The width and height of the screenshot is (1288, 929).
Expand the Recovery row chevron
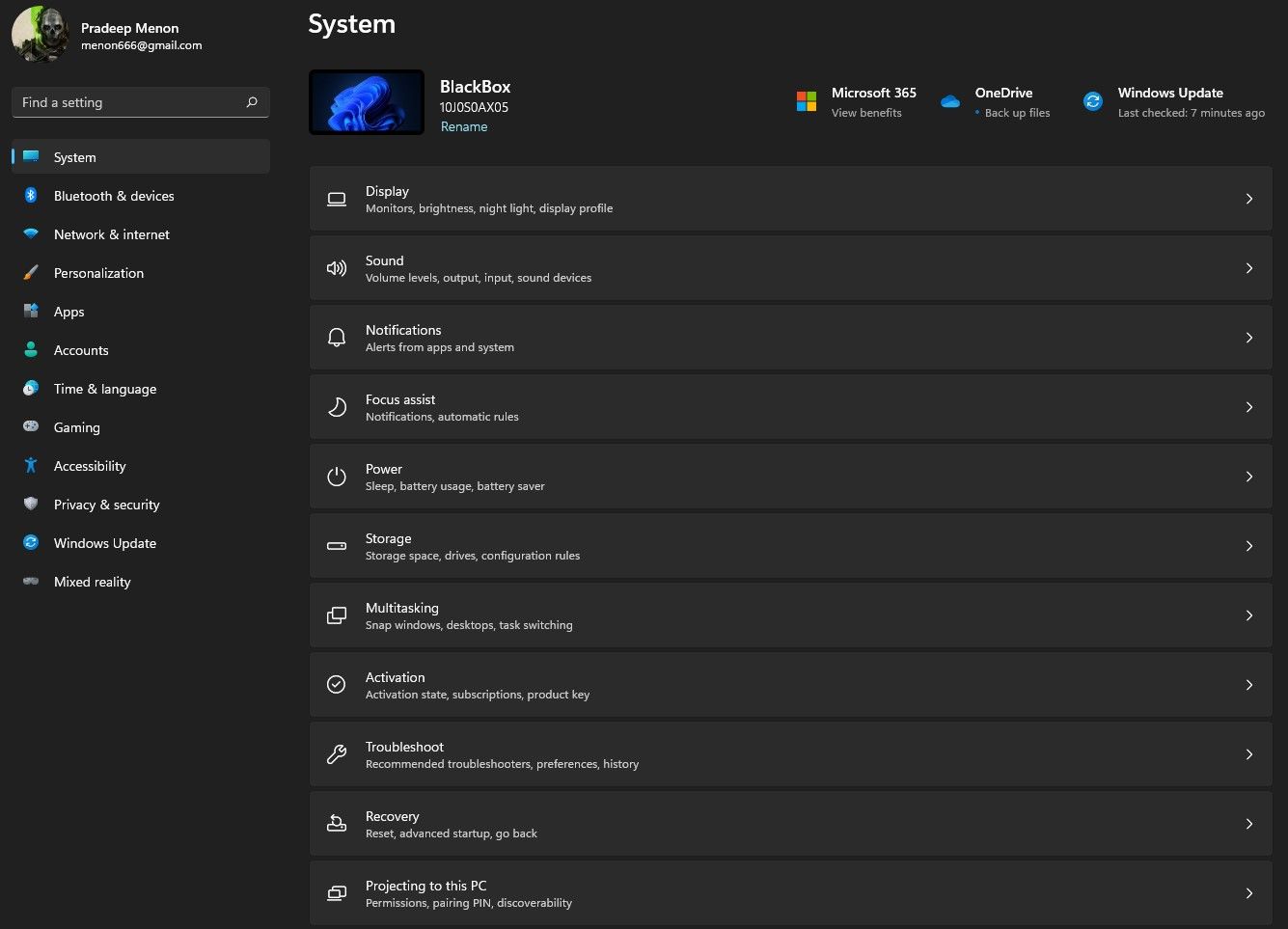pyautogui.click(x=1248, y=824)
